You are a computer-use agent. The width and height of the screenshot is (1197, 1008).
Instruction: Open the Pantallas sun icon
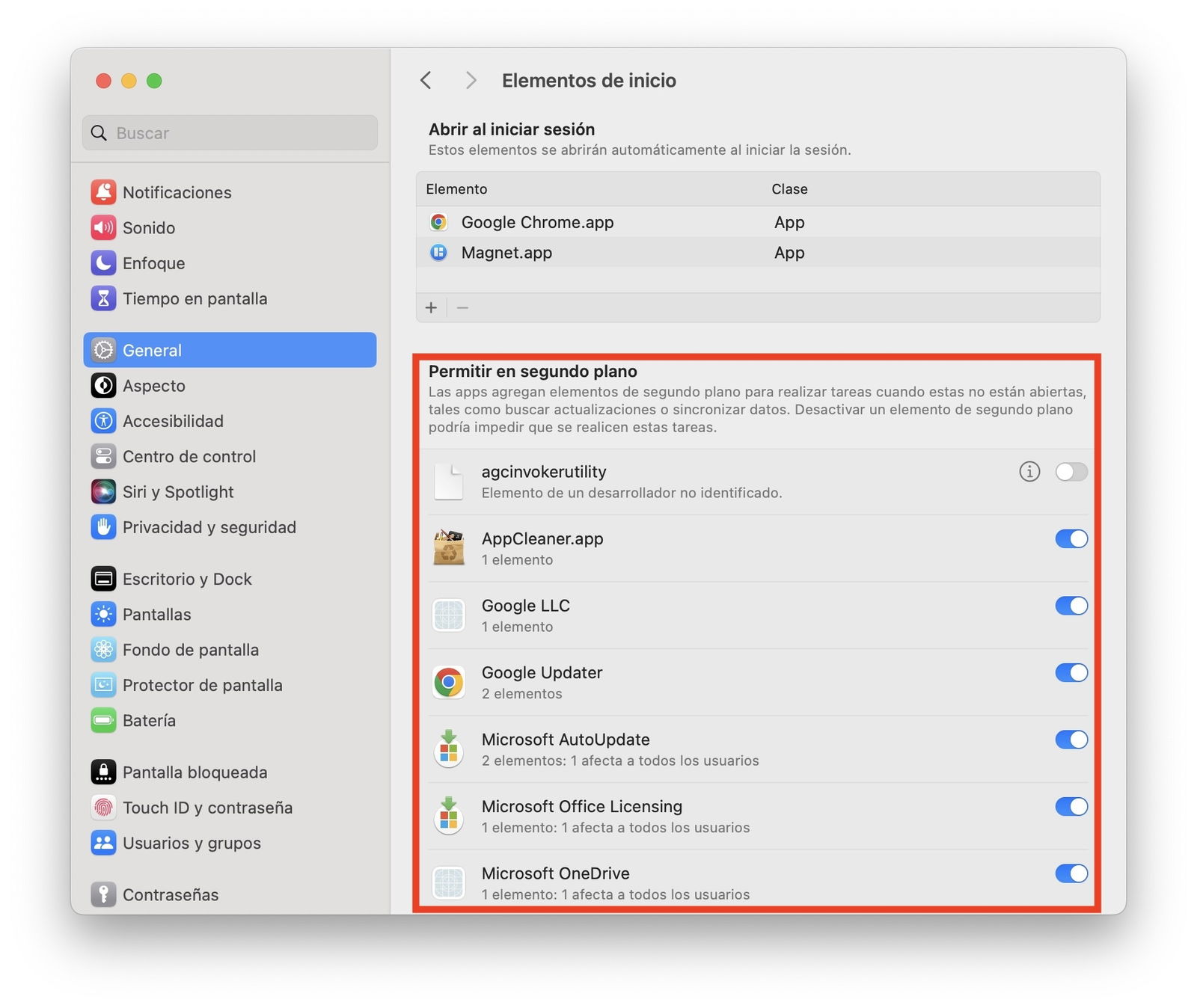click(x=103, y=615)
